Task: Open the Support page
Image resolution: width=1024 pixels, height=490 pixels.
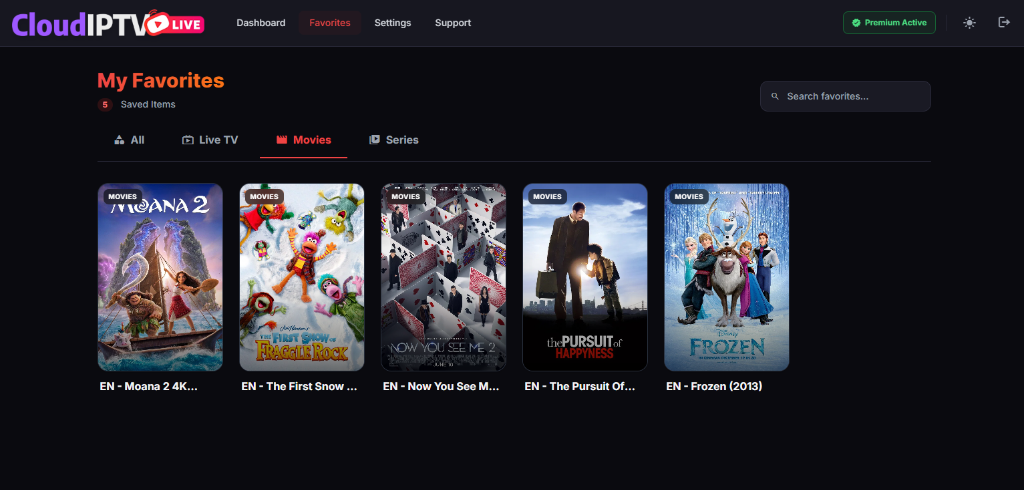Action: coord(452,23)
